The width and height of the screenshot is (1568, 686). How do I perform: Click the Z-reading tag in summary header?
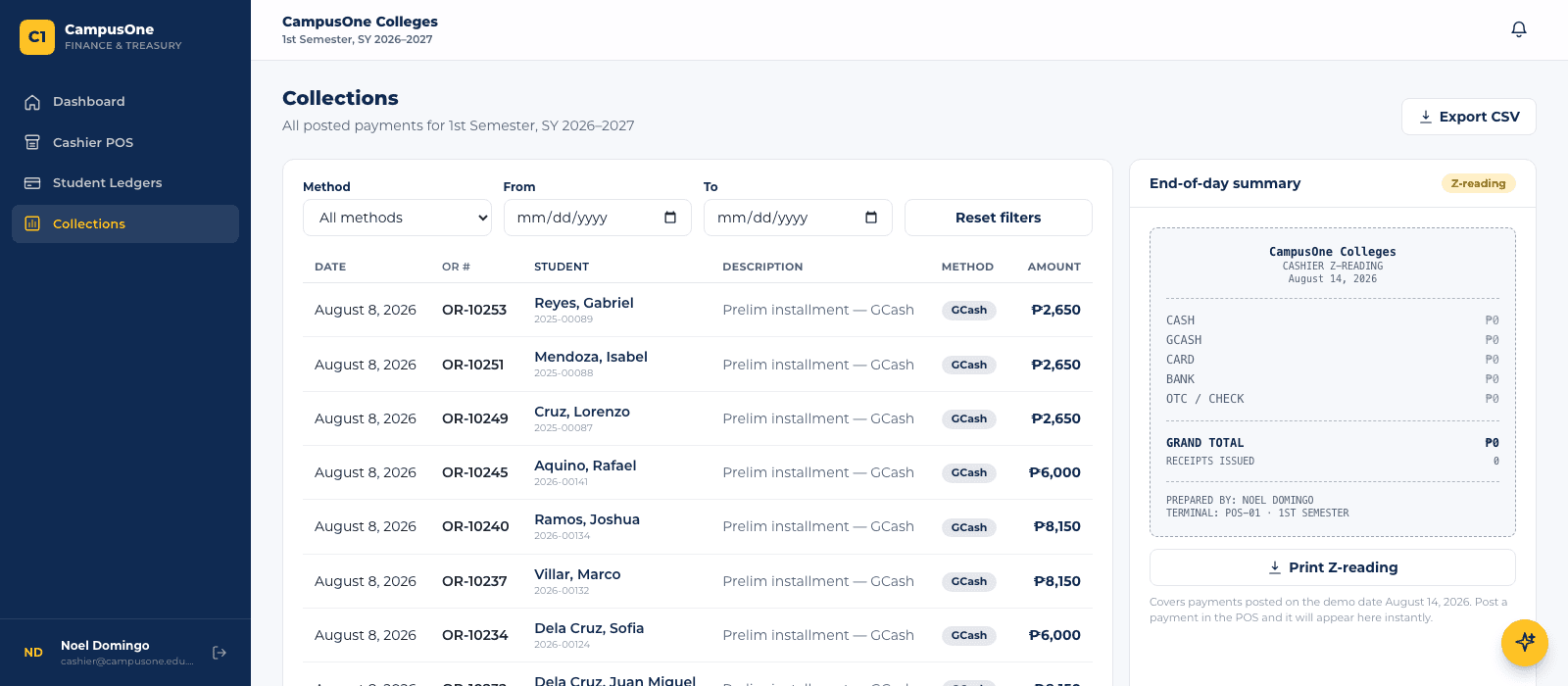pos(1478,183)
